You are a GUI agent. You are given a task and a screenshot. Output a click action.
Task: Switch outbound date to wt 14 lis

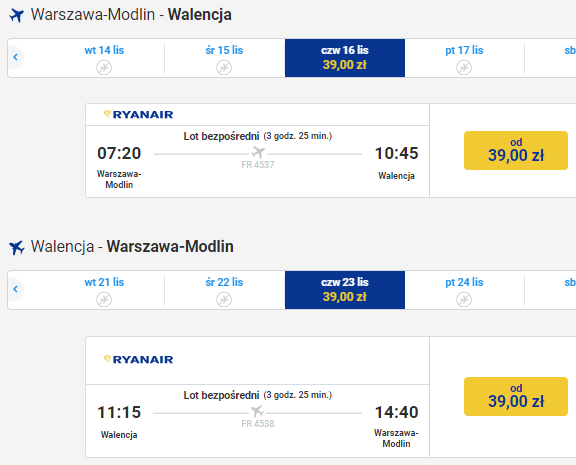pyautogui.click(x=104, y=58)
